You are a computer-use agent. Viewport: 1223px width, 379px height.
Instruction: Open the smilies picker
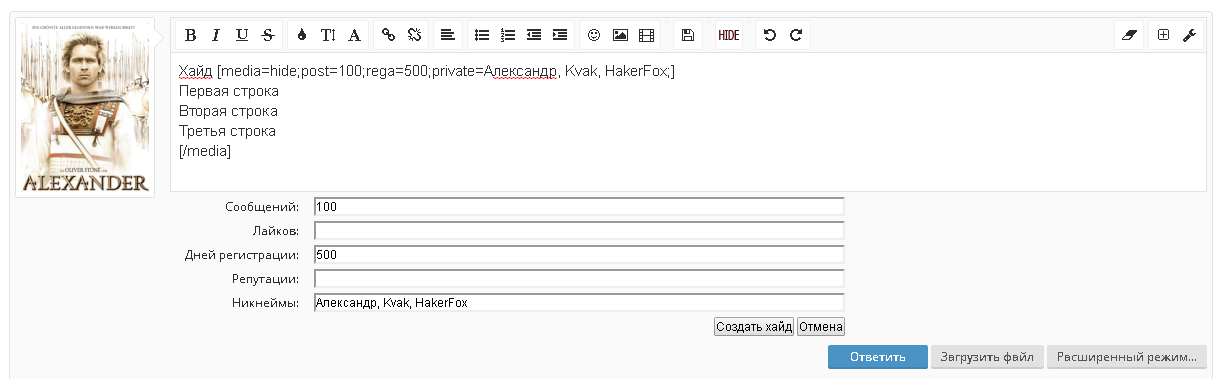(594, 35)
